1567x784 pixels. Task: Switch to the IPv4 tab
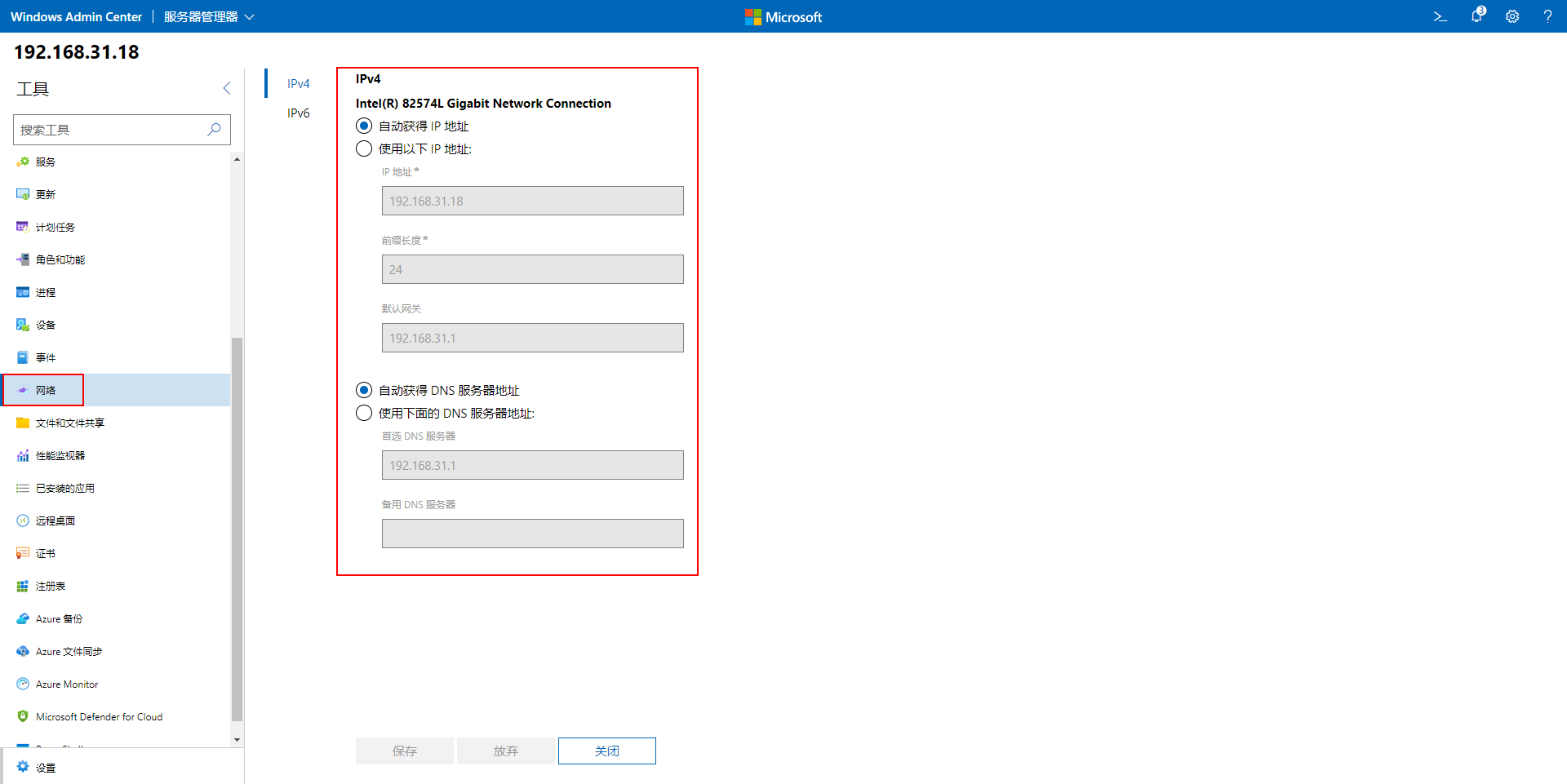299,83
